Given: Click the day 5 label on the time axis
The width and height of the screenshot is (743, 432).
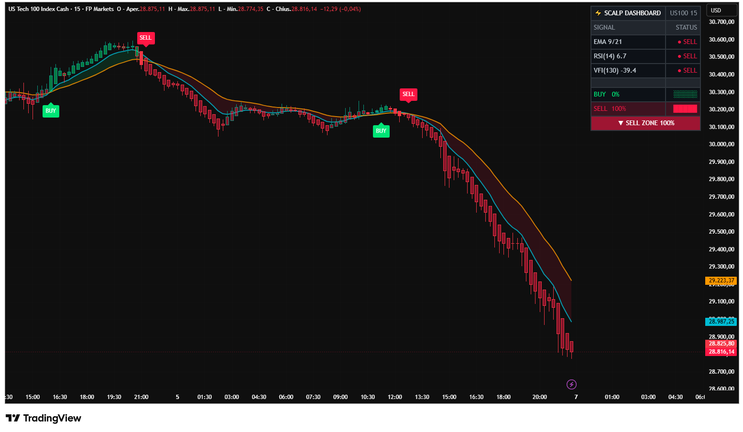Looking at the screenshot, I should (x=177, y=397).
